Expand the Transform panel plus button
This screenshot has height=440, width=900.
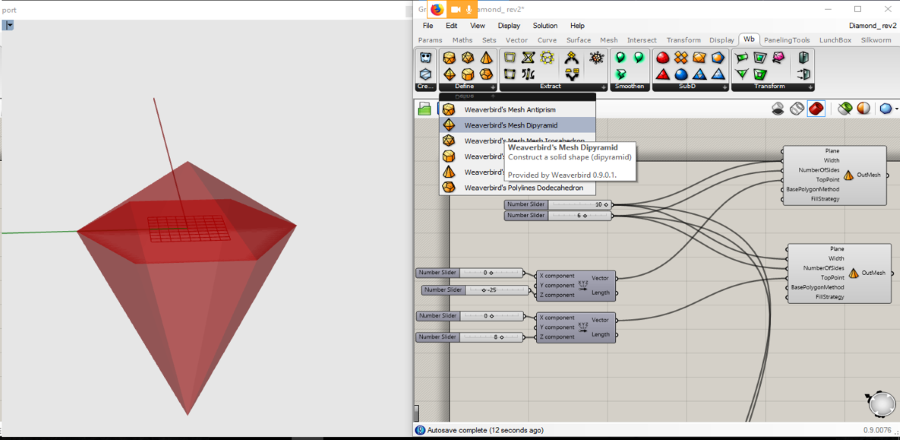[810, 87]
